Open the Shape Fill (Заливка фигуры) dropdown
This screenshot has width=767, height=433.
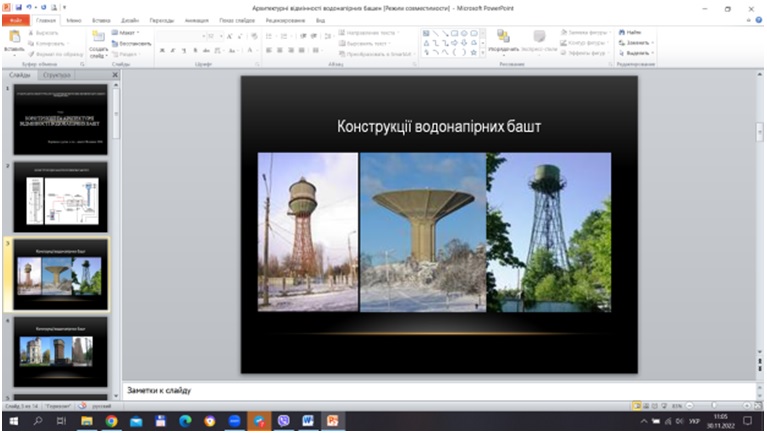(x=586, y=32)
